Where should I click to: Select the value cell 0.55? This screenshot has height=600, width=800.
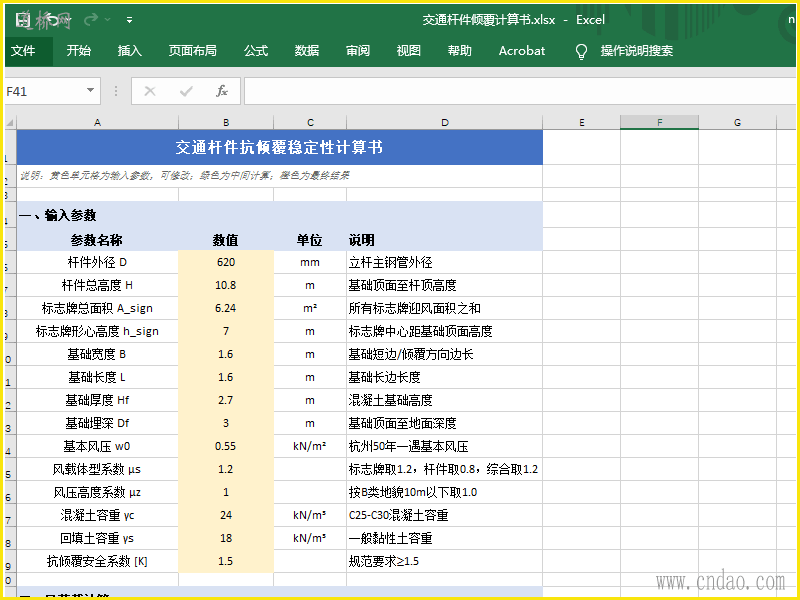pos(226,446)
